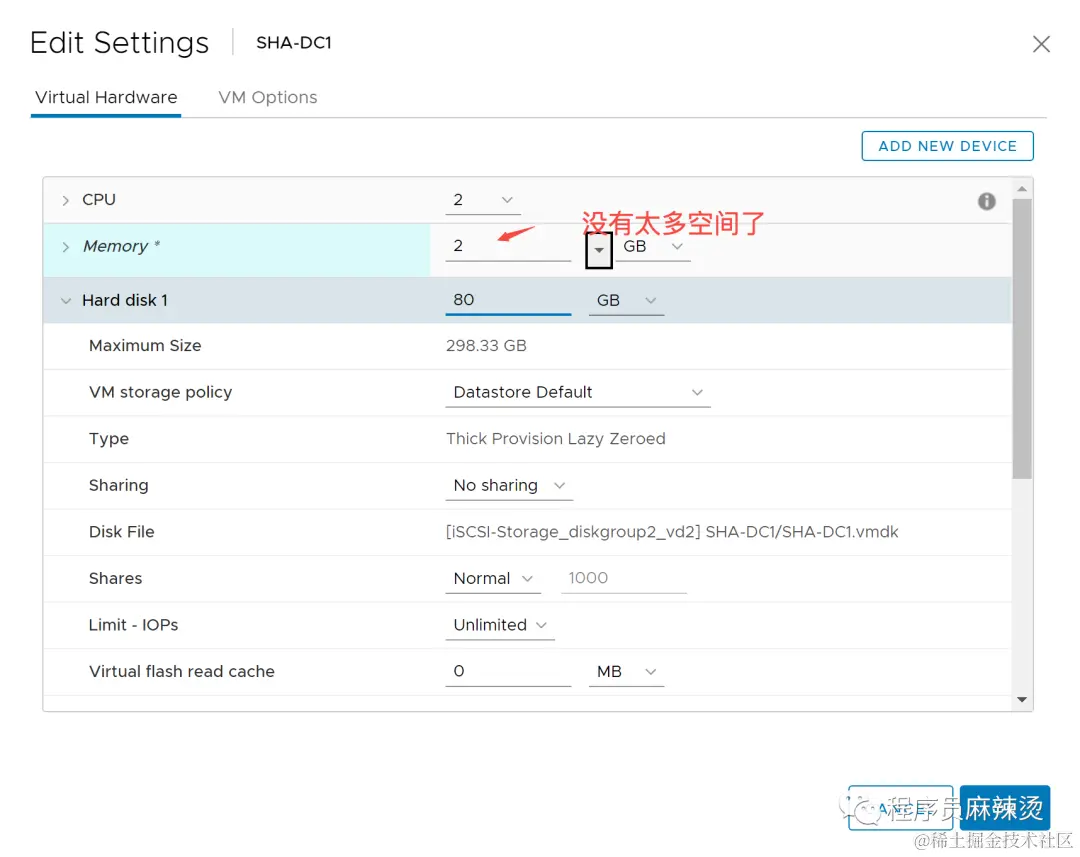
Task: Click the Disk File label
Action: pos(121,532)
